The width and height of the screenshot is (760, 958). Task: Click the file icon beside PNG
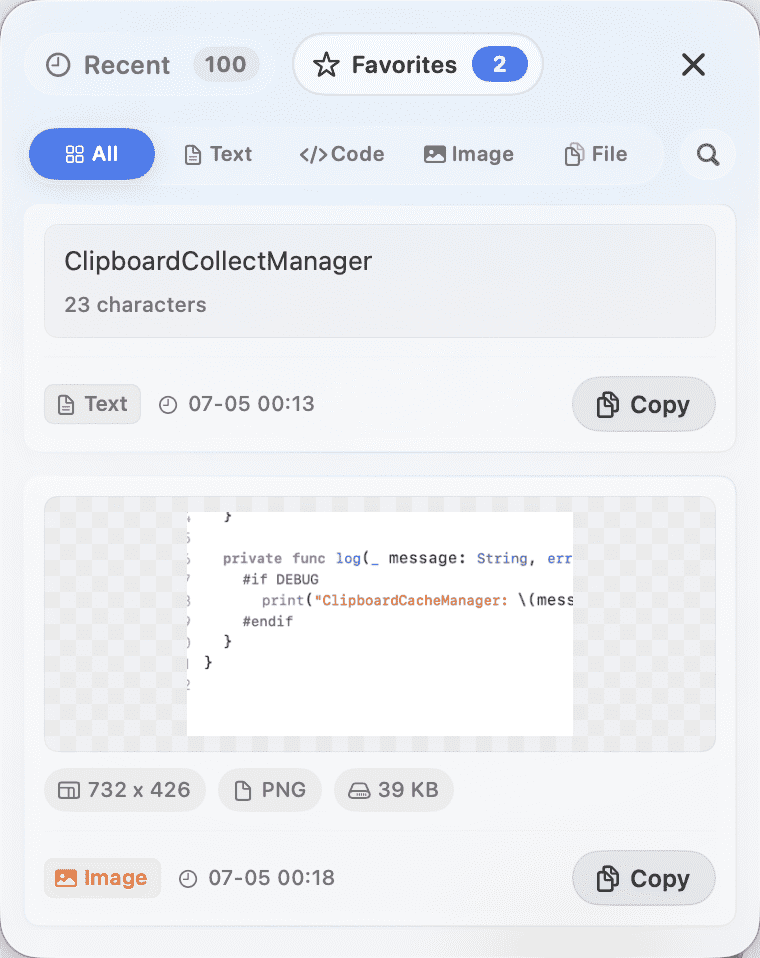coord(243,791)
